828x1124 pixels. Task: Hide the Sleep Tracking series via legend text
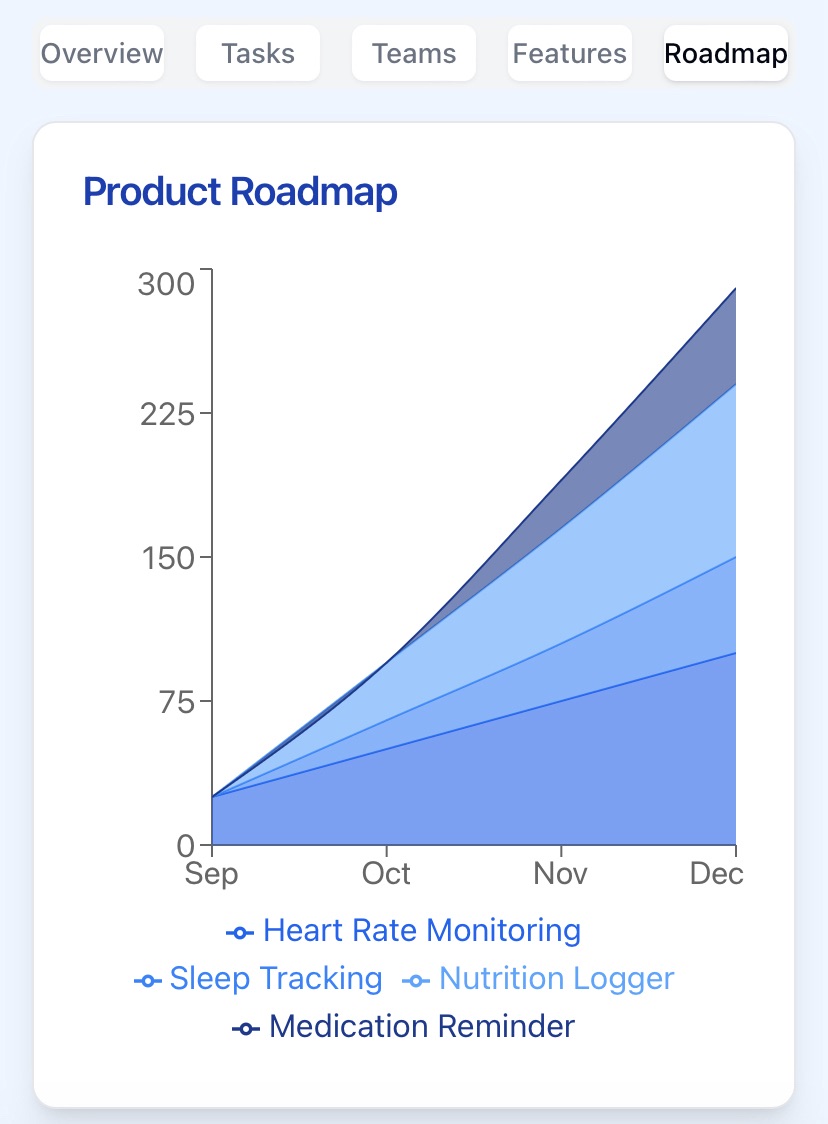pyautogui.click(x=276, y=979)
